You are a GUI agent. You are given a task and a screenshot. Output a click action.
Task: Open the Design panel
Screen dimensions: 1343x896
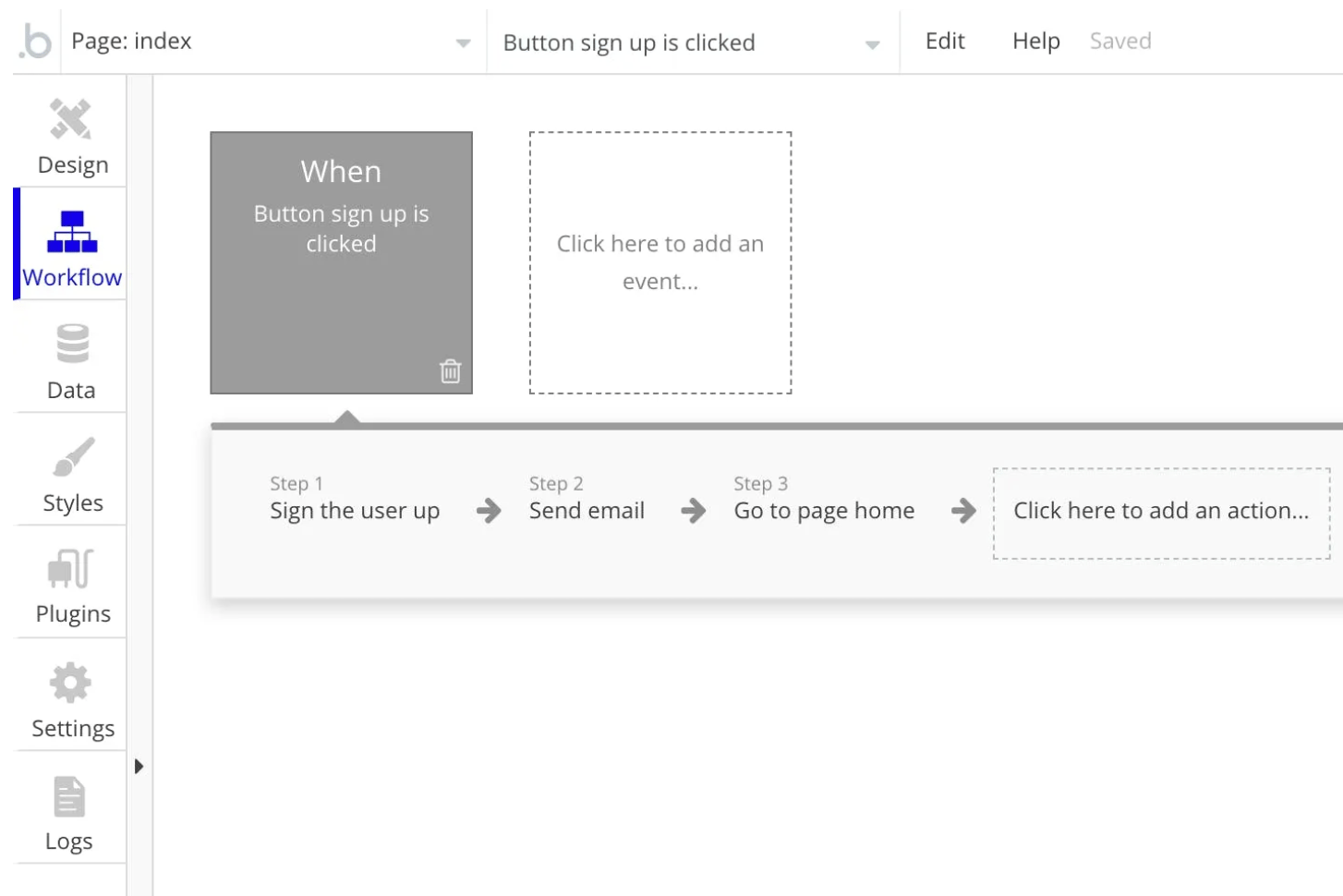tap(71, 136)
